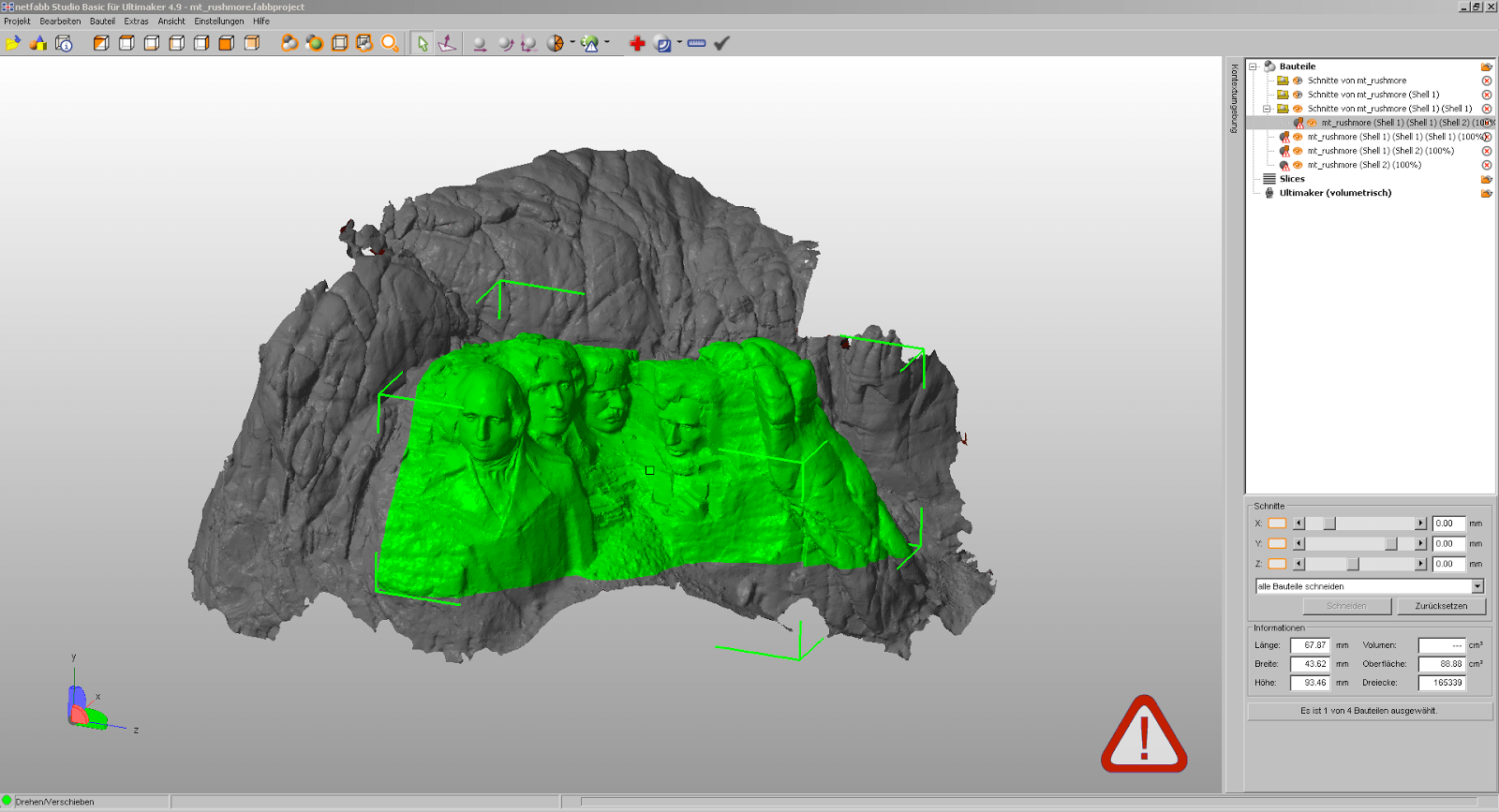Click the red cross repair tool icon

637,43
